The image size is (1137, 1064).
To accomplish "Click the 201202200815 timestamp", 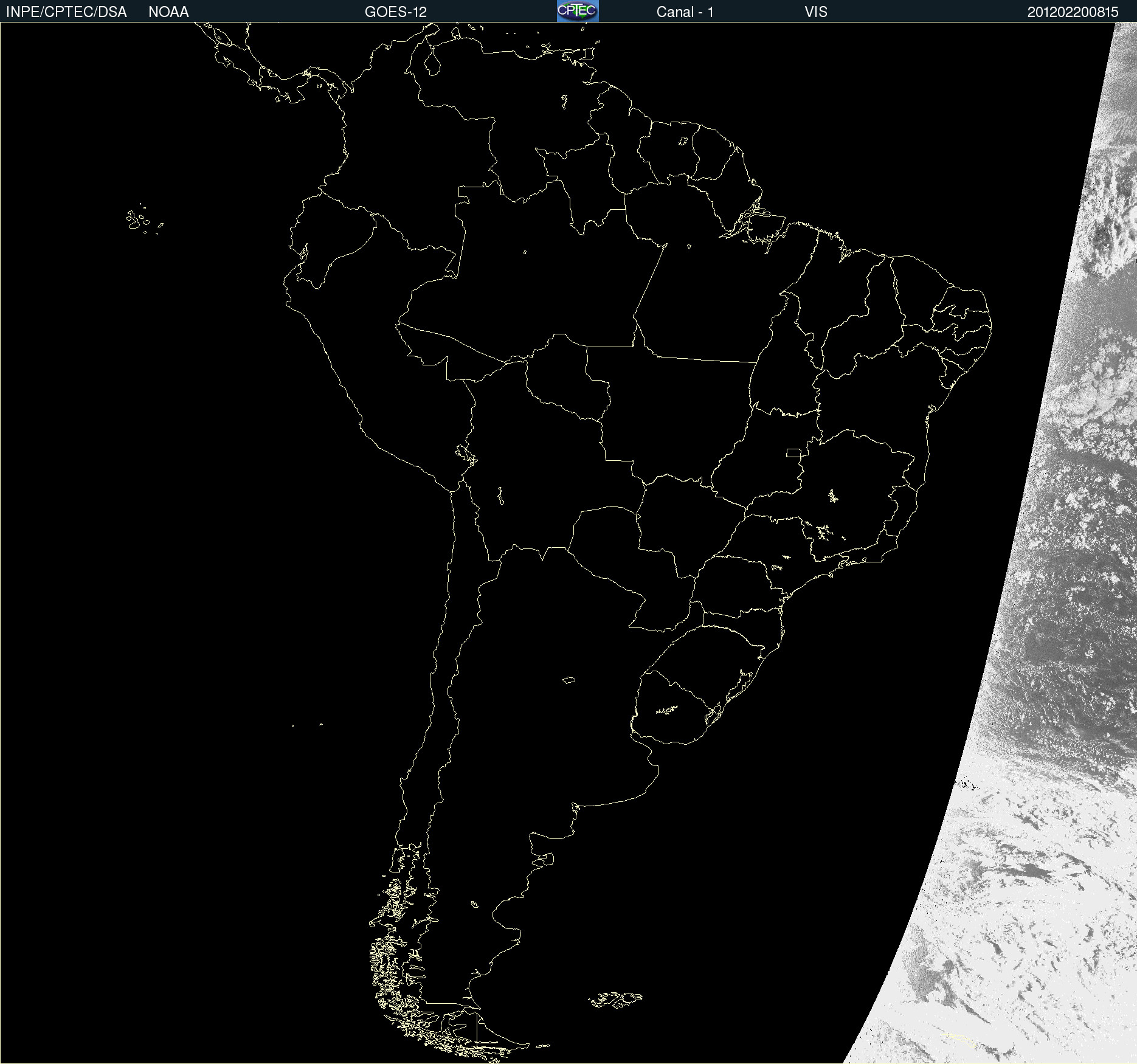I will pos(1073,12).
